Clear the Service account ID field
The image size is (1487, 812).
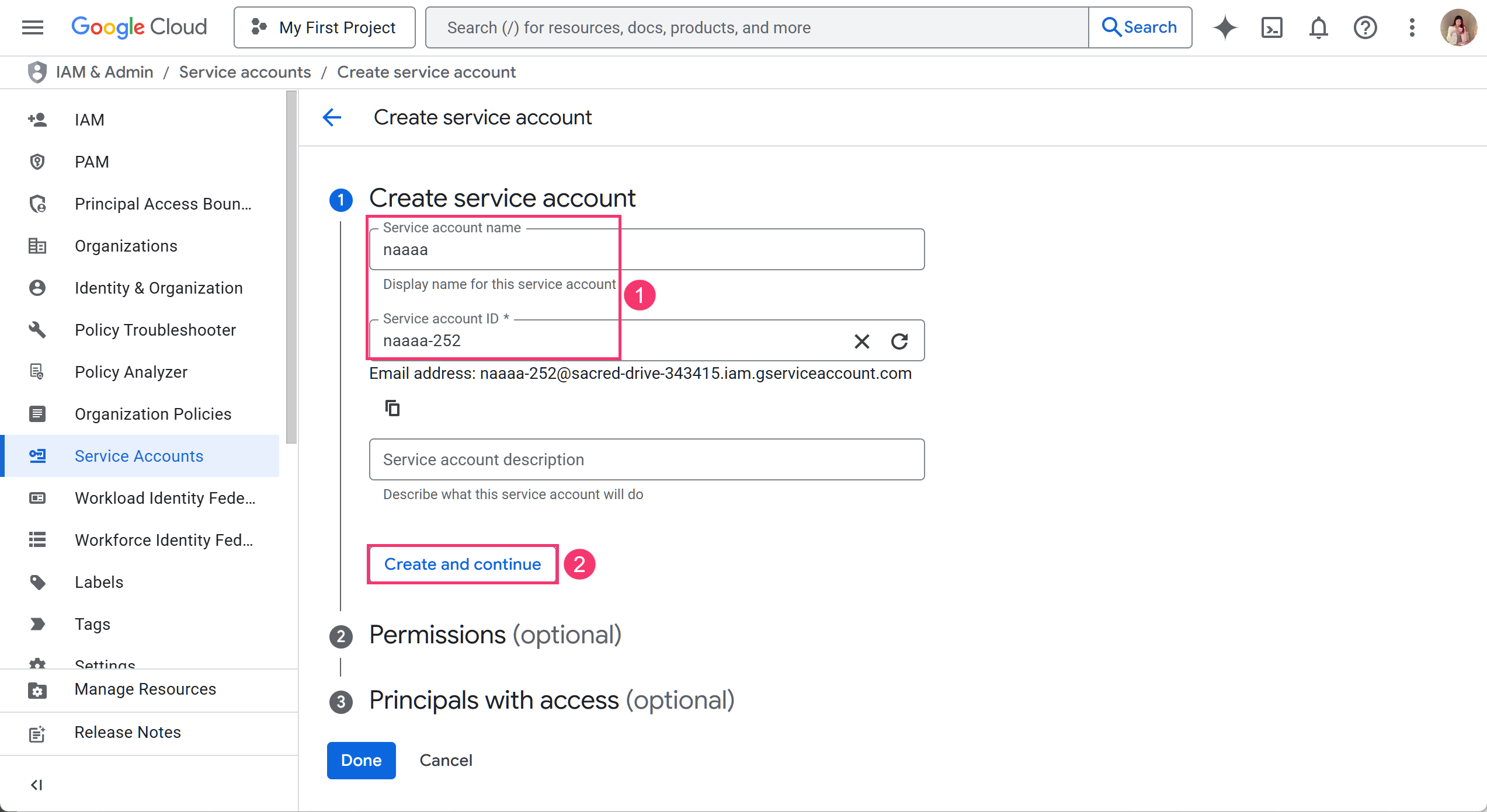[862, 341]
